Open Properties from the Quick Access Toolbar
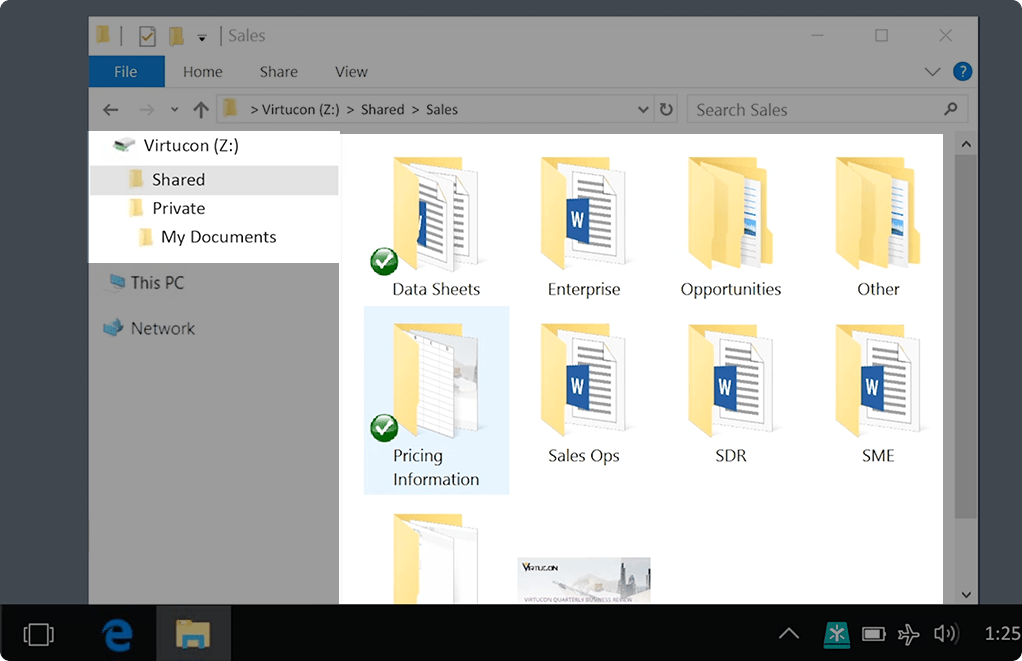Viewport: 1022px width, 661px height. pyautogui.click(x=147, y=35)
